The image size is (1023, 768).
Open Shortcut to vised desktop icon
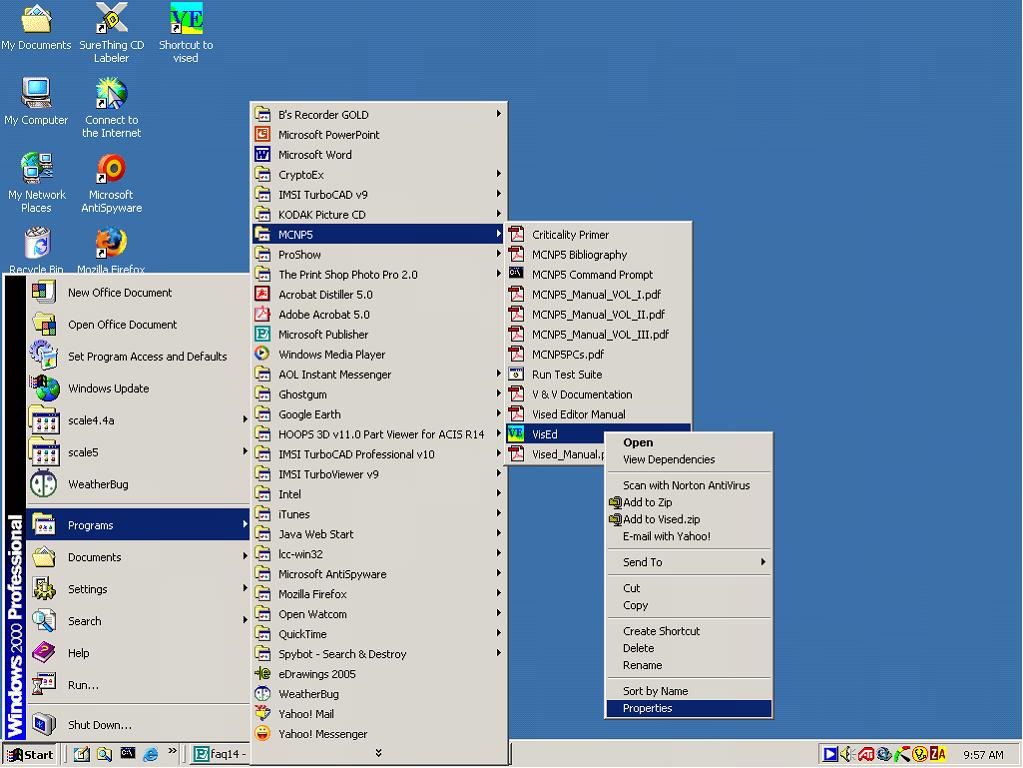(x=186, y=33)
